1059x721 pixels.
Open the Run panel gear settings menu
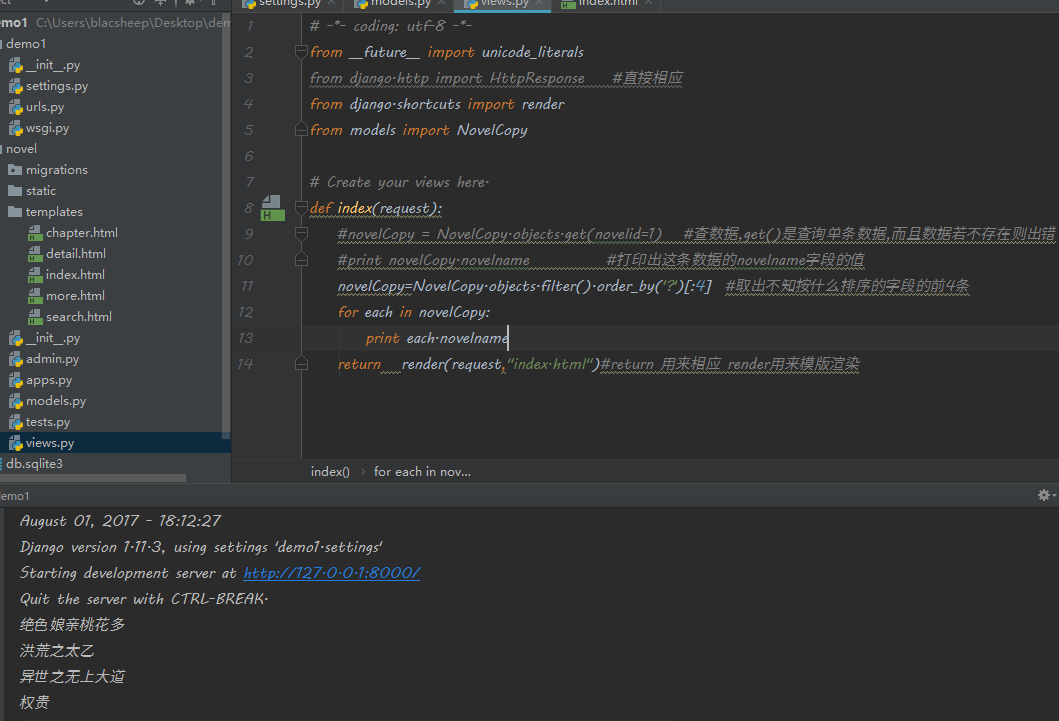[x=1044, y=495]
